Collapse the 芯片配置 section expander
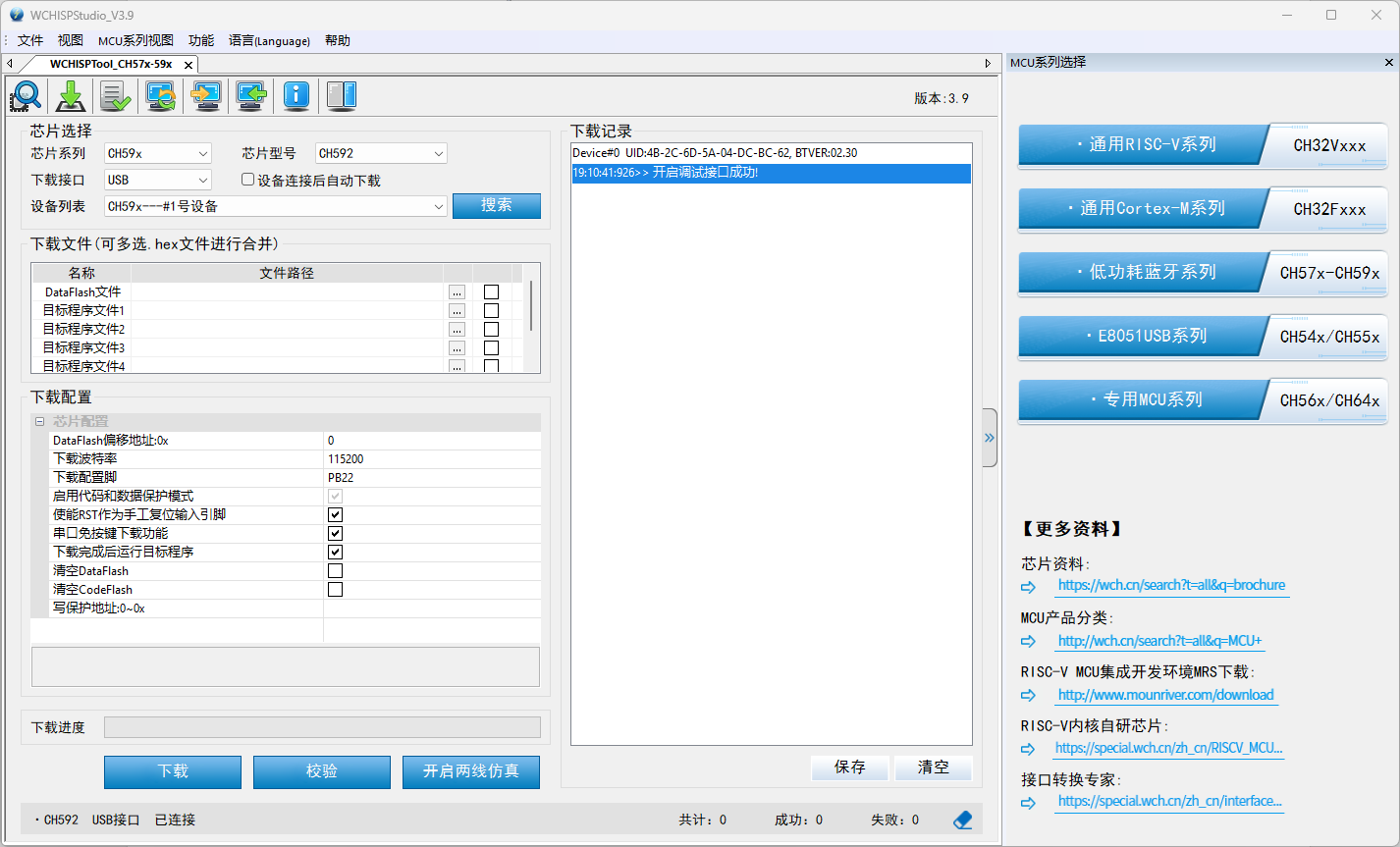Viewport: 1400px width, 847px height. pyautogui.click(x=40, y=422)
